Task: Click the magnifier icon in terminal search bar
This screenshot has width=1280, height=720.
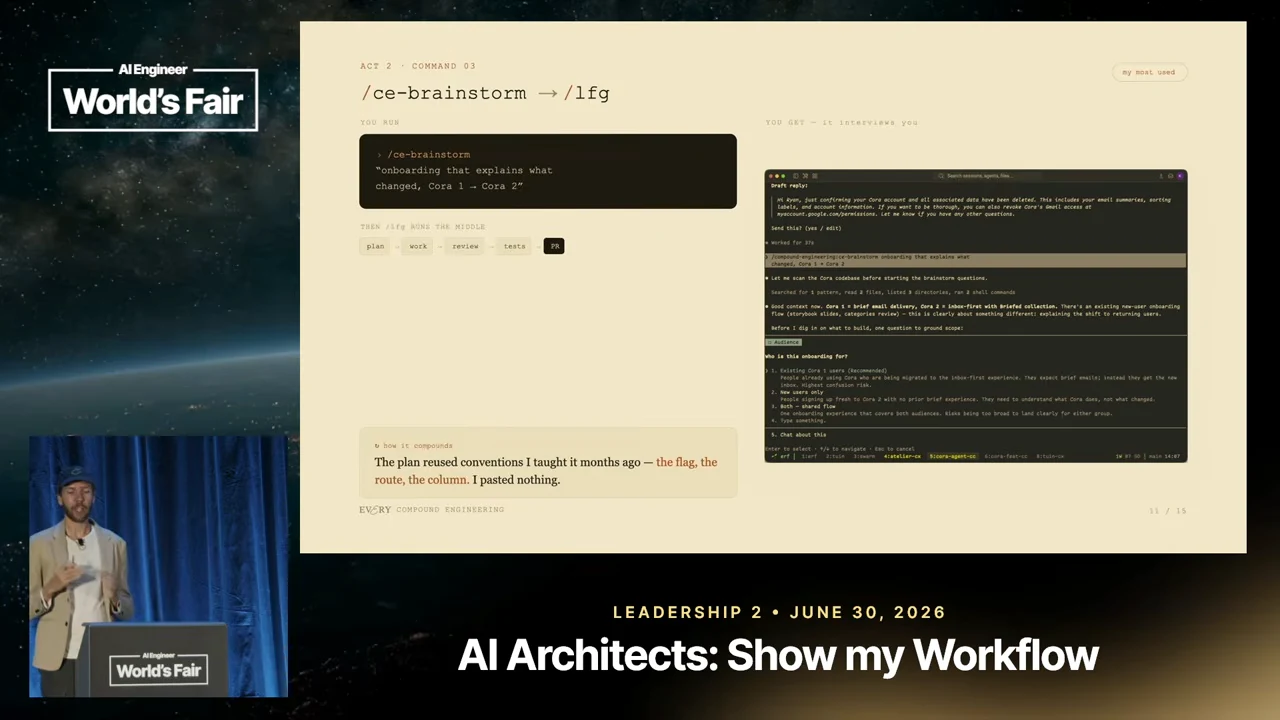Action: (941, 175)
